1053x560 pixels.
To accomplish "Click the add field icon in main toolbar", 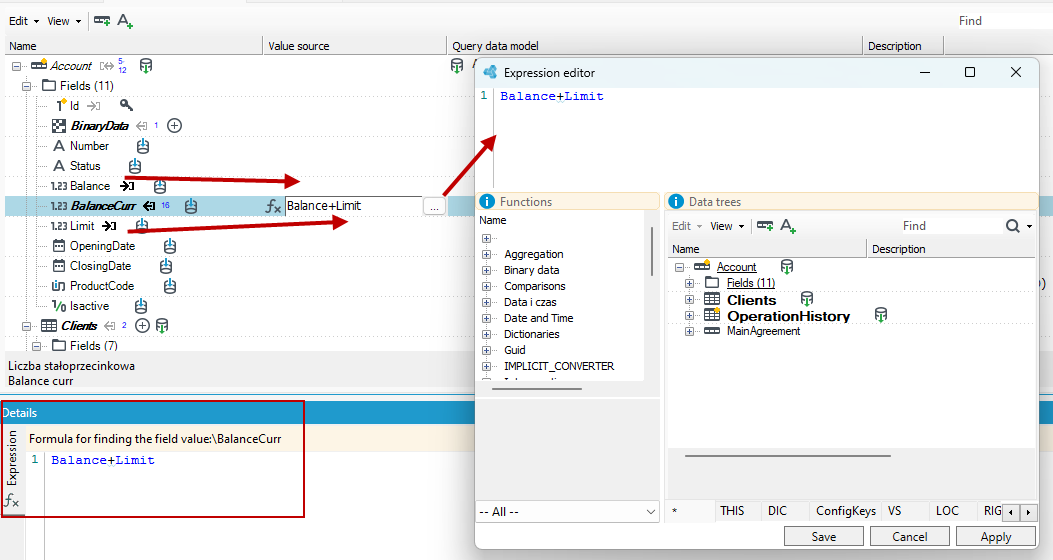I will [102, 21].
